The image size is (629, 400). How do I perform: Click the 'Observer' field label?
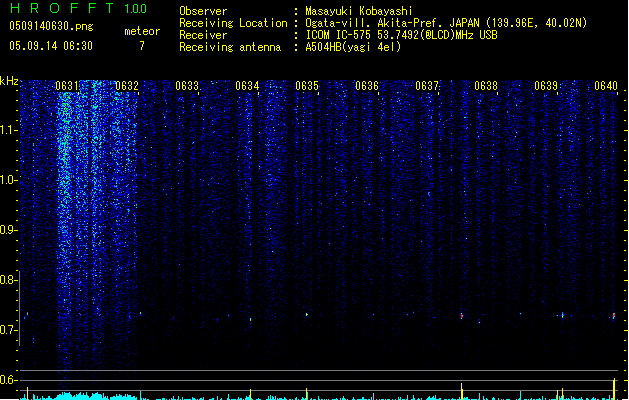coord(203,11)
